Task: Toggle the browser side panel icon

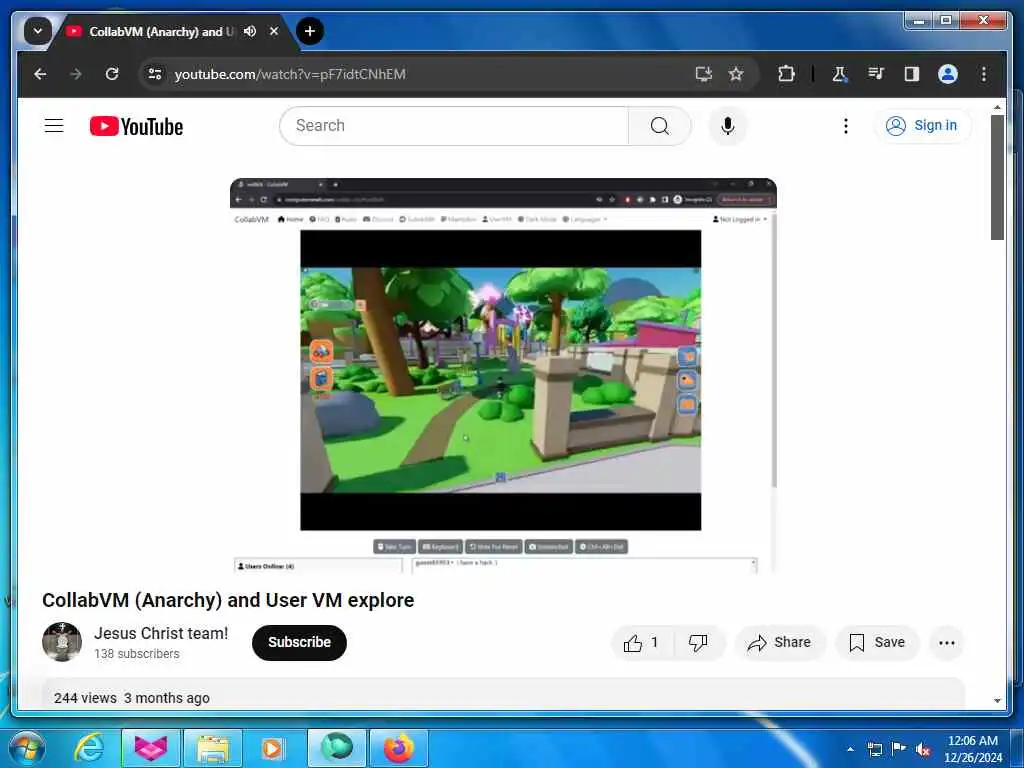Action: click(912, 74)
